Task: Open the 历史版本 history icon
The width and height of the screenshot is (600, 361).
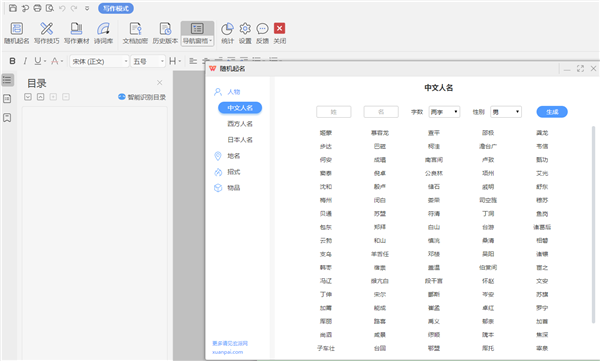Action: [165, 33]
